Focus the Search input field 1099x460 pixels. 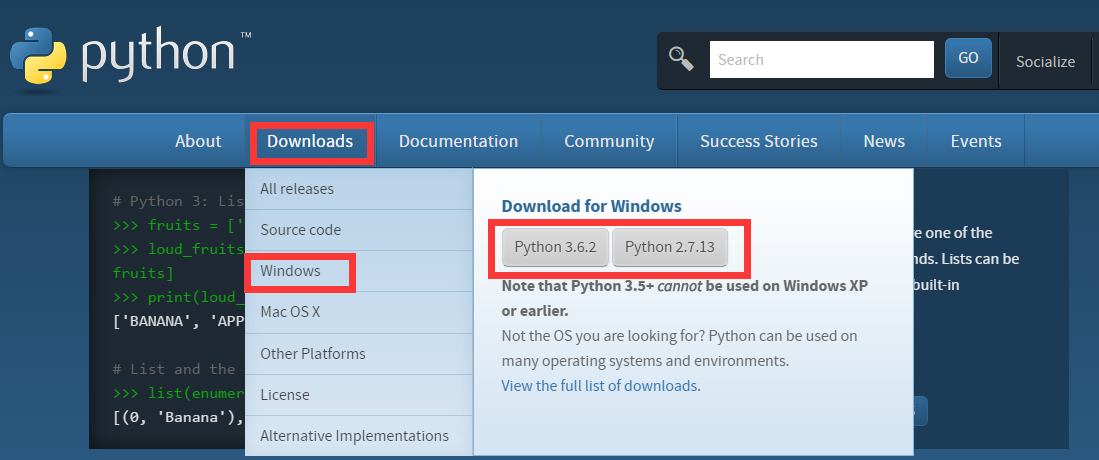(821, 60)
